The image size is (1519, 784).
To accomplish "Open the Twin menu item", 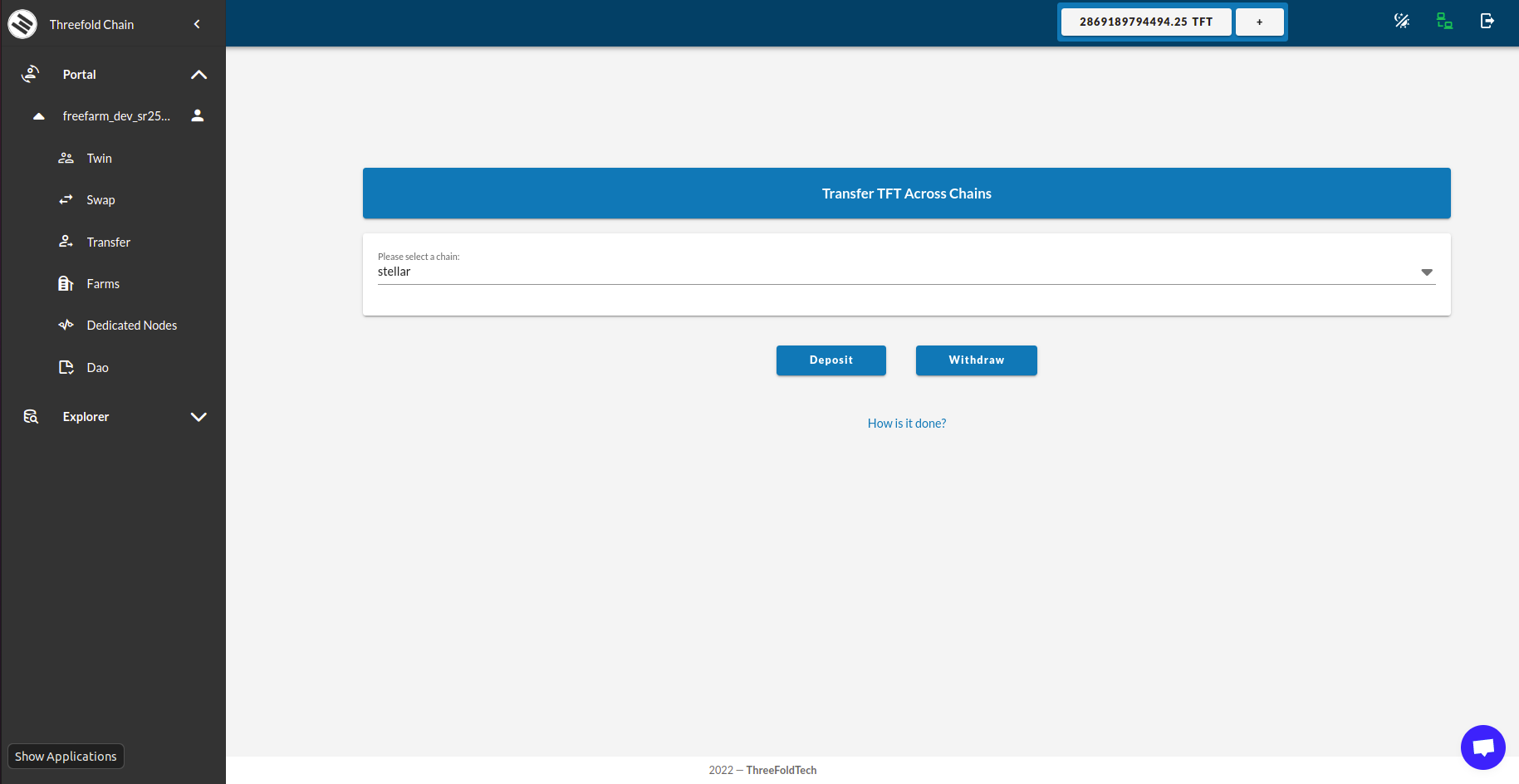I will 99,159.
